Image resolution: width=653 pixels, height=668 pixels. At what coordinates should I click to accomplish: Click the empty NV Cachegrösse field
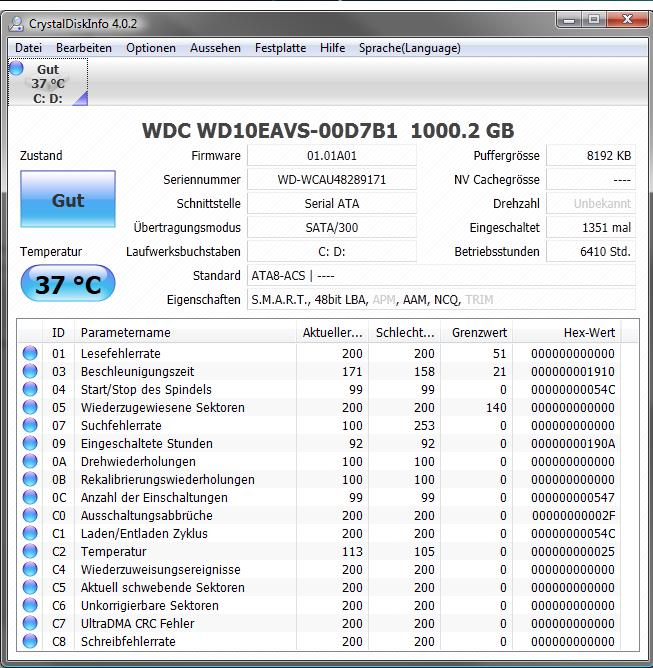pyautogui.click(x=591, y=179)
